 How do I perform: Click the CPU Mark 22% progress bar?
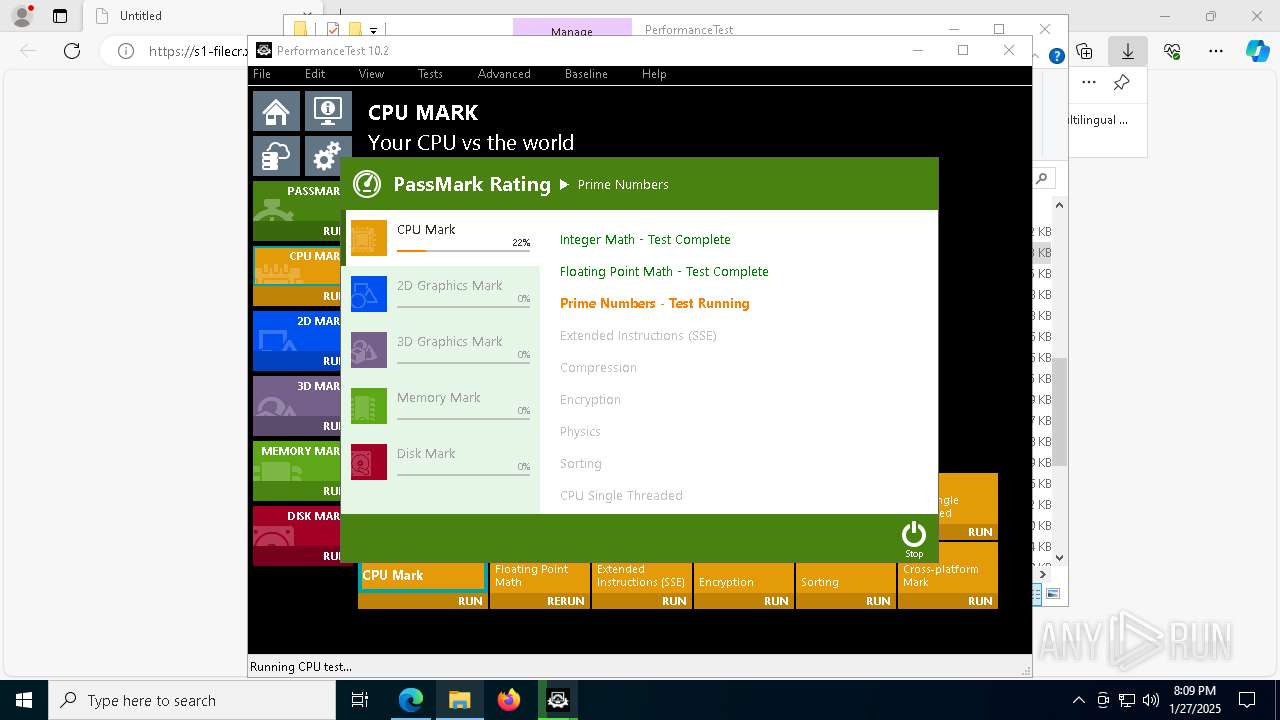coord(463,250)
